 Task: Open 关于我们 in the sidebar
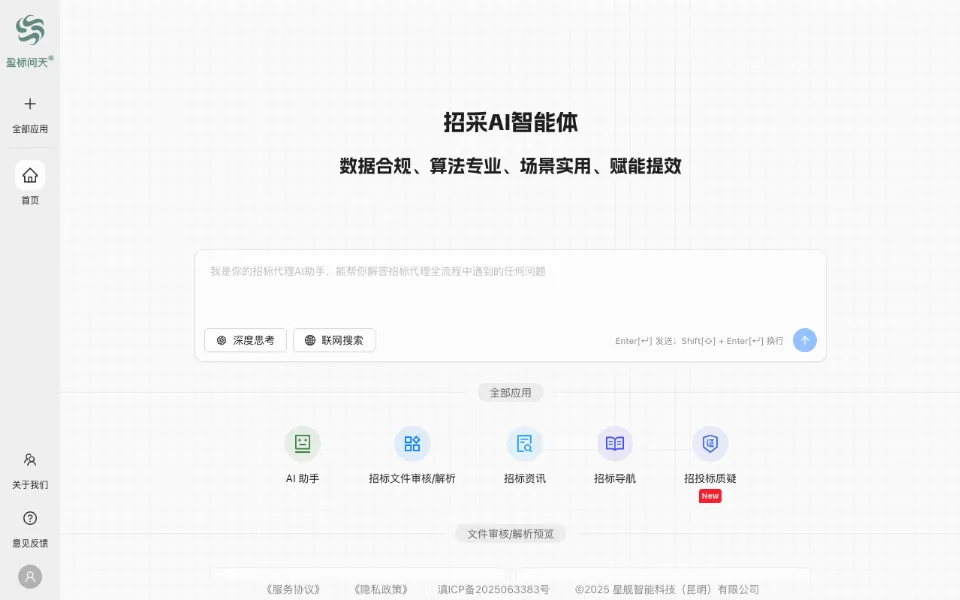(30, 470)
